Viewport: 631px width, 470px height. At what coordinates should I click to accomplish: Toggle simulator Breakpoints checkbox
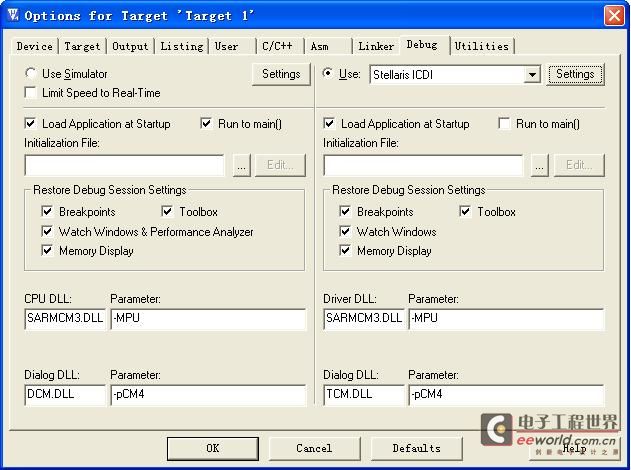click(47, 211)
